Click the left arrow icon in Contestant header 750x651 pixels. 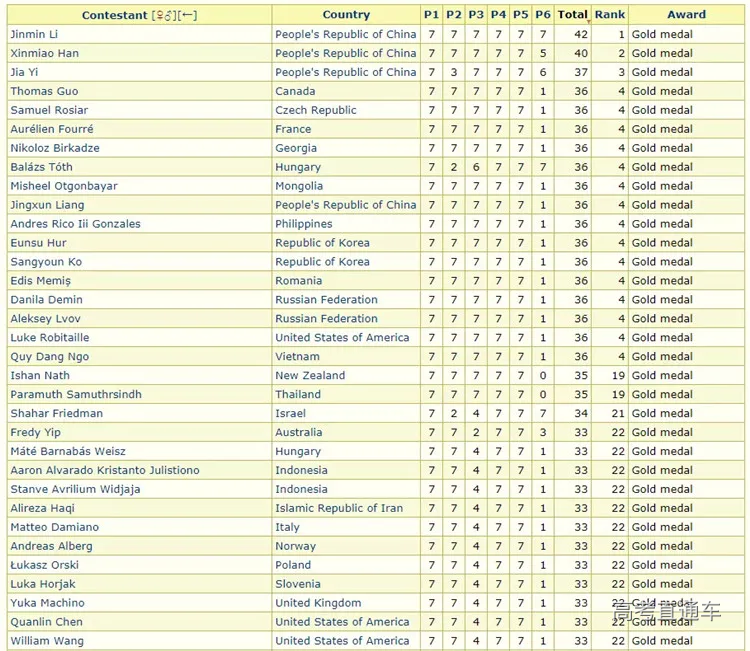pyautogui.click(x=187, y=15)
